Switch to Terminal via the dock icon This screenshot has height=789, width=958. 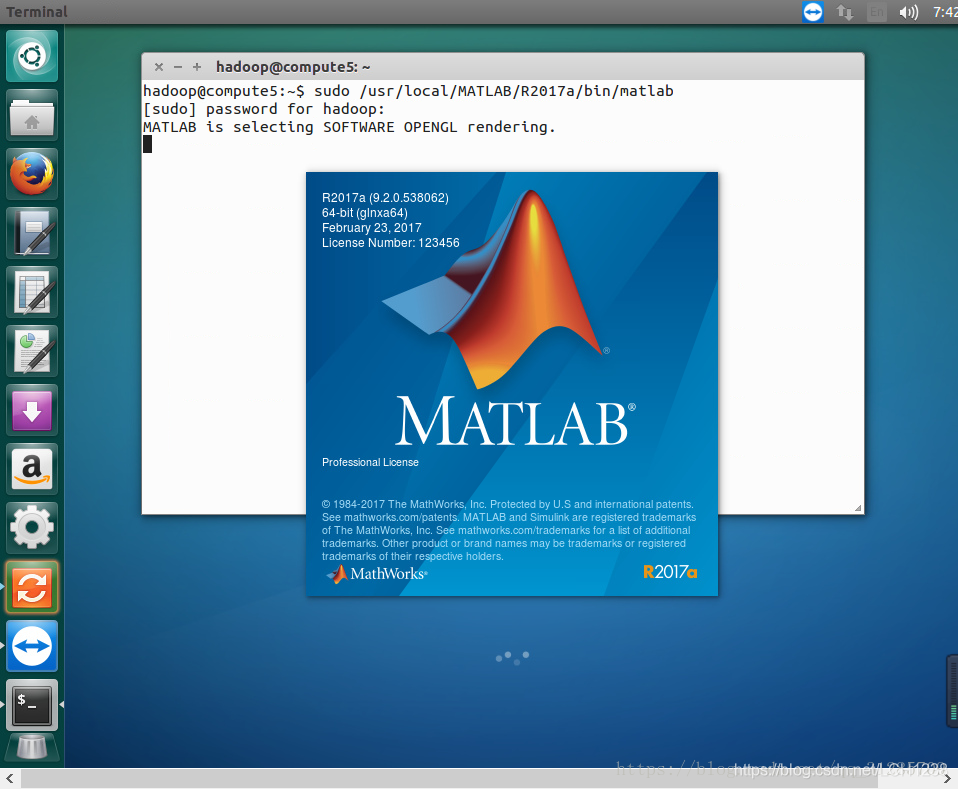click(32, 705)
